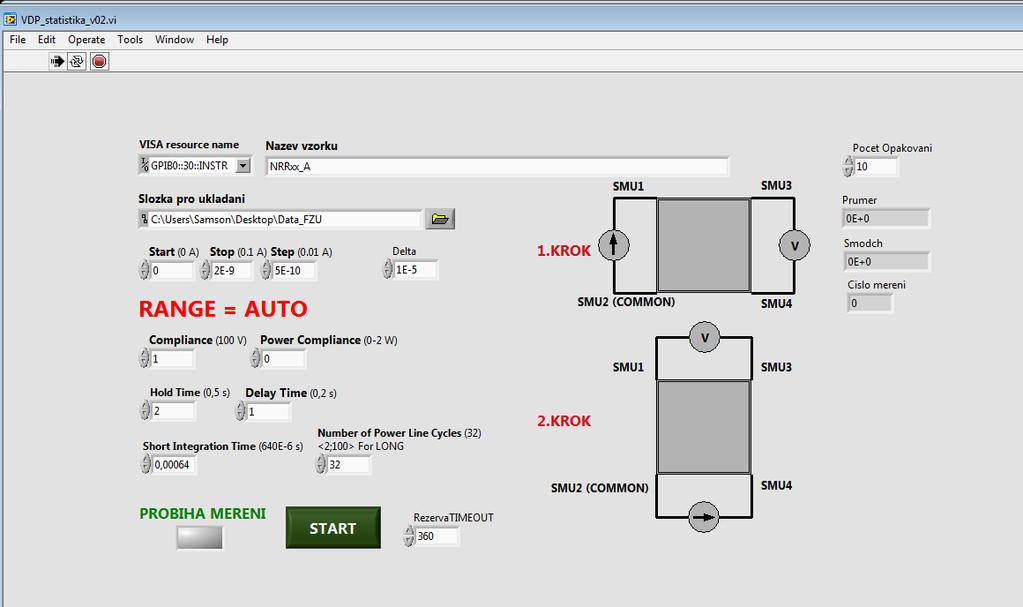Screen dimensions: 1023x607
Task: Click the Short Integration Time stepper arrows
Action: click(x=146, y=464)
